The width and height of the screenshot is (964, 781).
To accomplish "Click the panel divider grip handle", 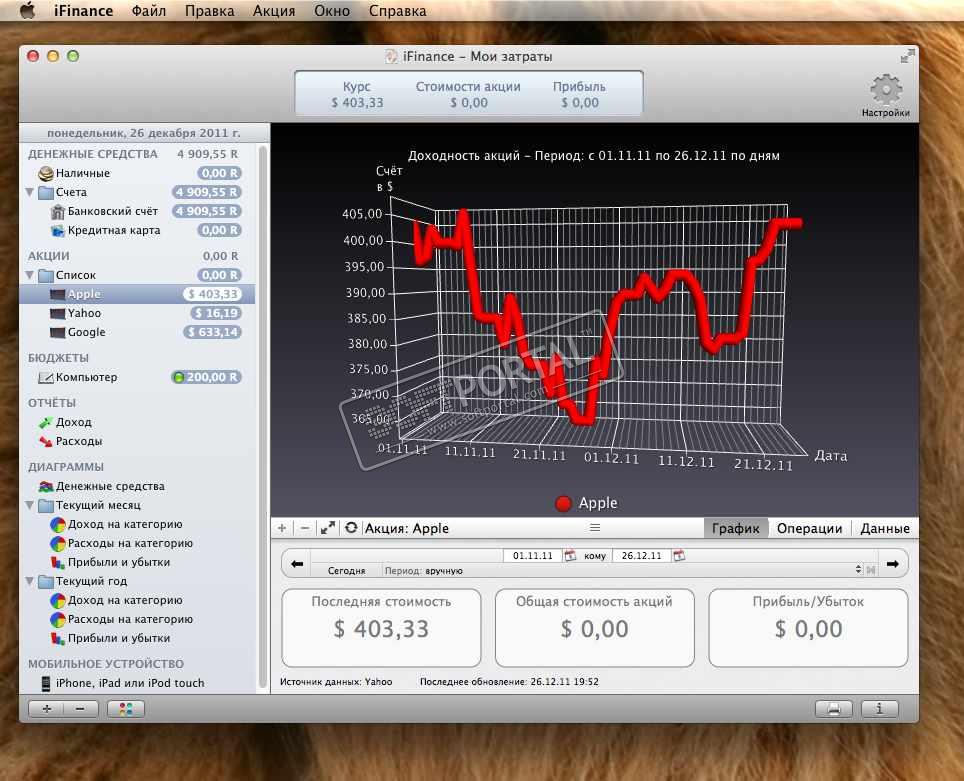I will [x=595, y=528].
